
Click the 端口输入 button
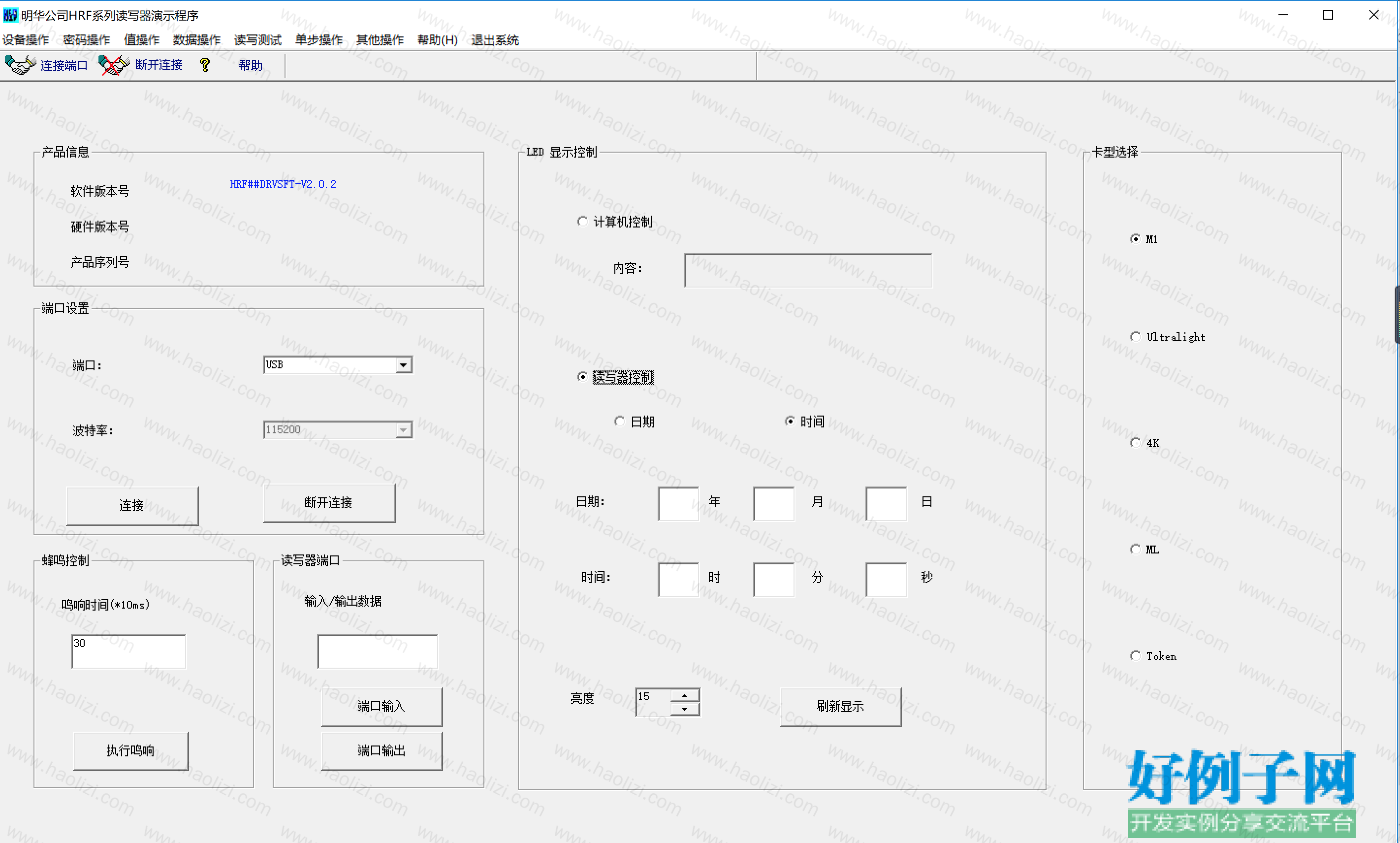tap(382, 706)
